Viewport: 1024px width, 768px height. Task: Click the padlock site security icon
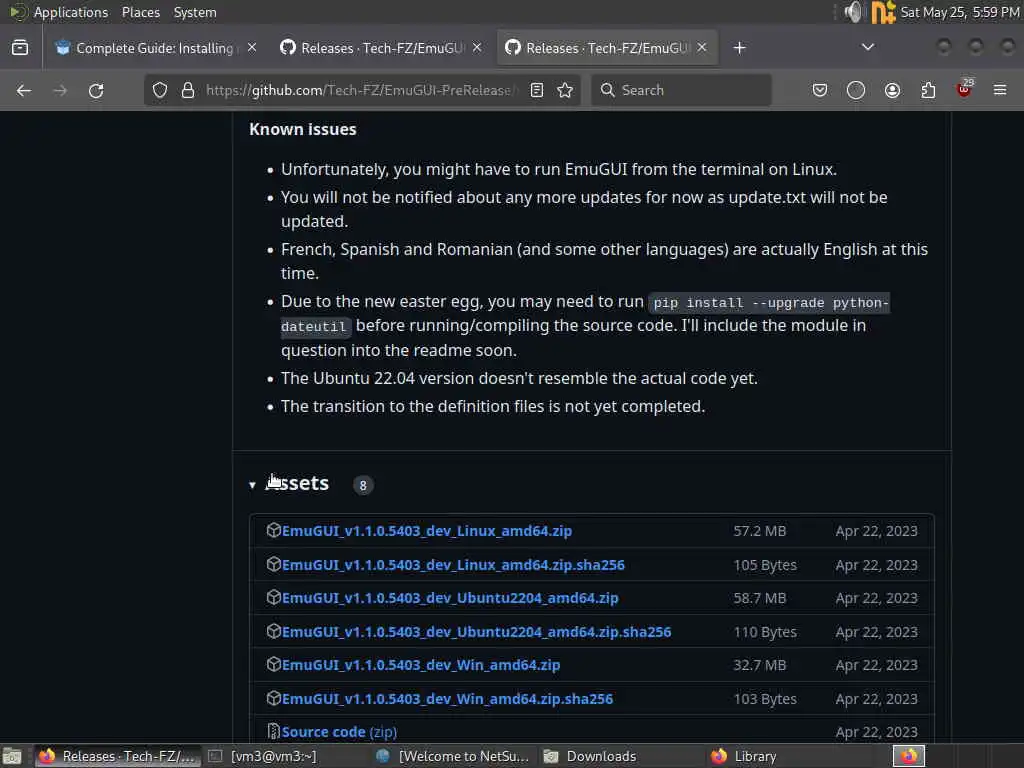coord(188,90)
